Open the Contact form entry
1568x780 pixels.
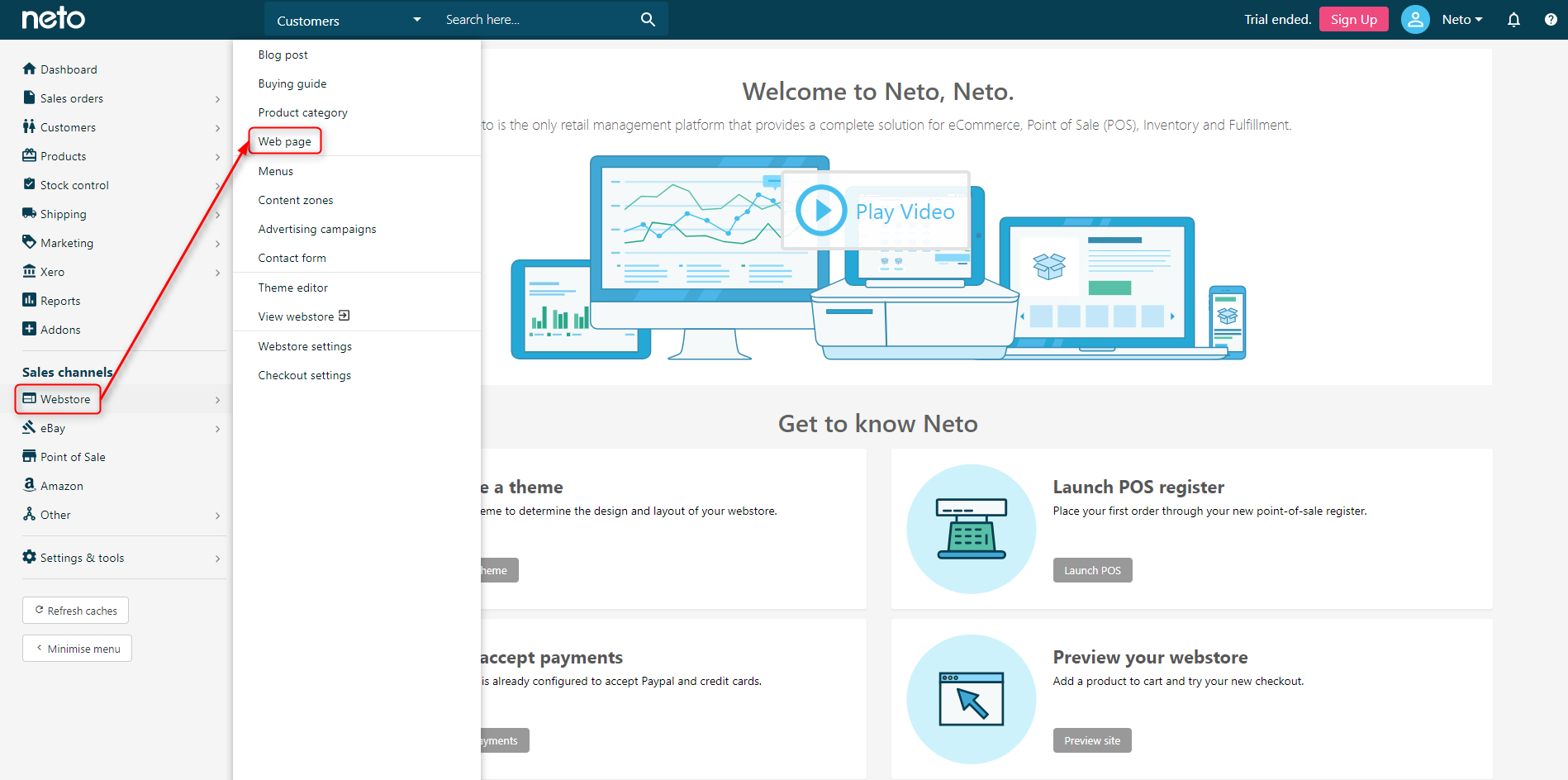tap(292, 258)
